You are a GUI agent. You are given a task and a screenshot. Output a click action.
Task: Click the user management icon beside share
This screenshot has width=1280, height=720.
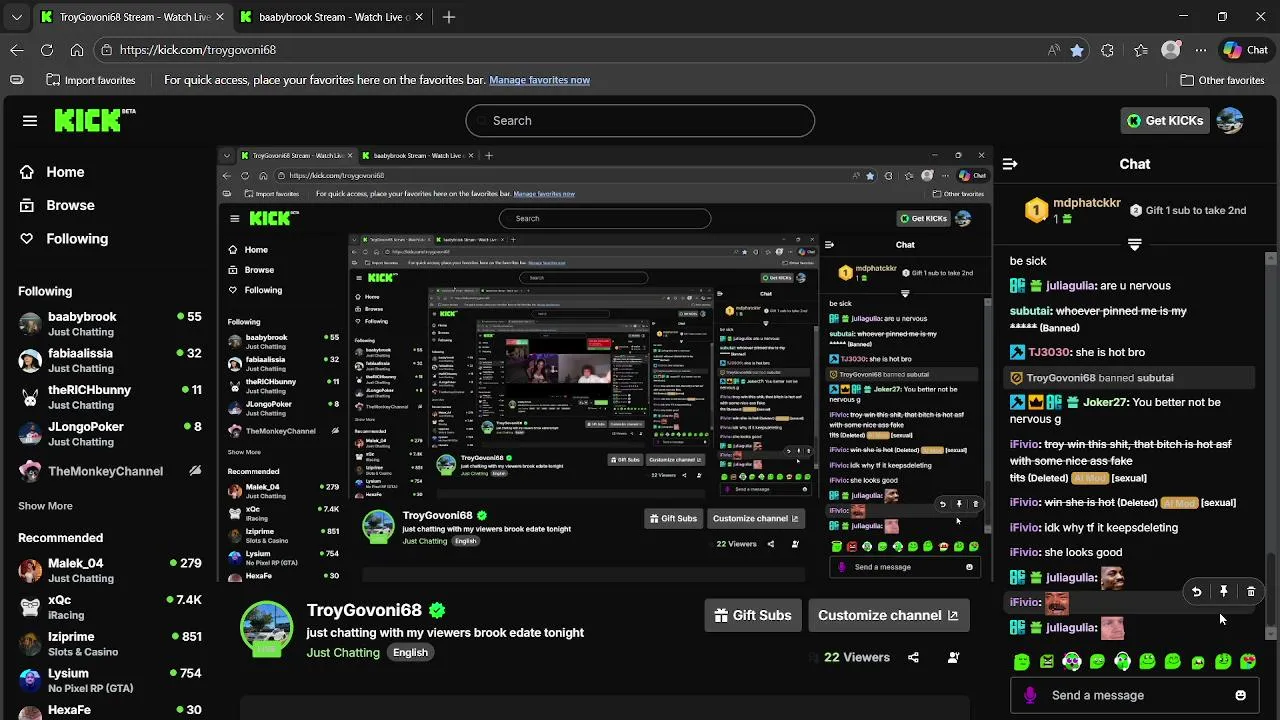(x=953, y=657)
